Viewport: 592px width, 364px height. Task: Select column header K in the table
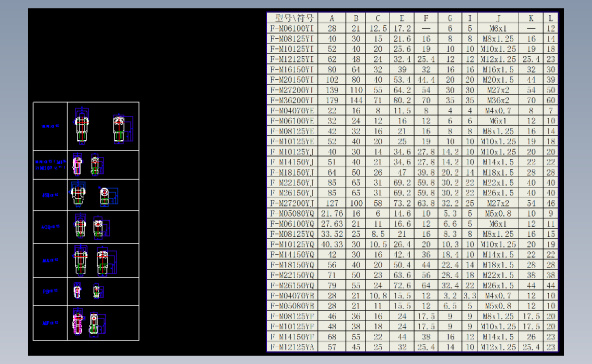(x=531, y=18)
